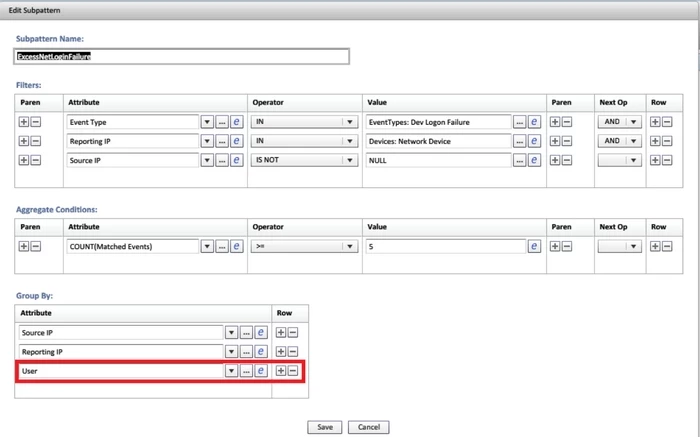The width and height of the screenshot is (700, 437).
Task: Open expression builder for Event Type attribute
Action: coord(237,122)
